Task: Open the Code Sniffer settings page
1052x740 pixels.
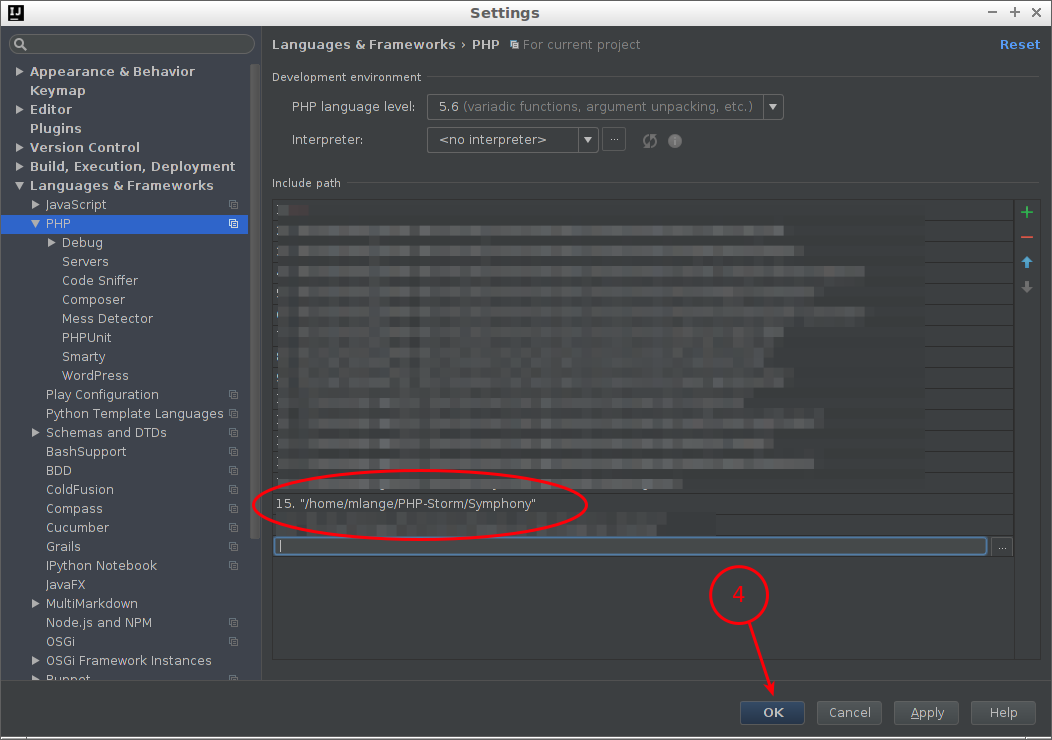Action: (x=100, y=280)
